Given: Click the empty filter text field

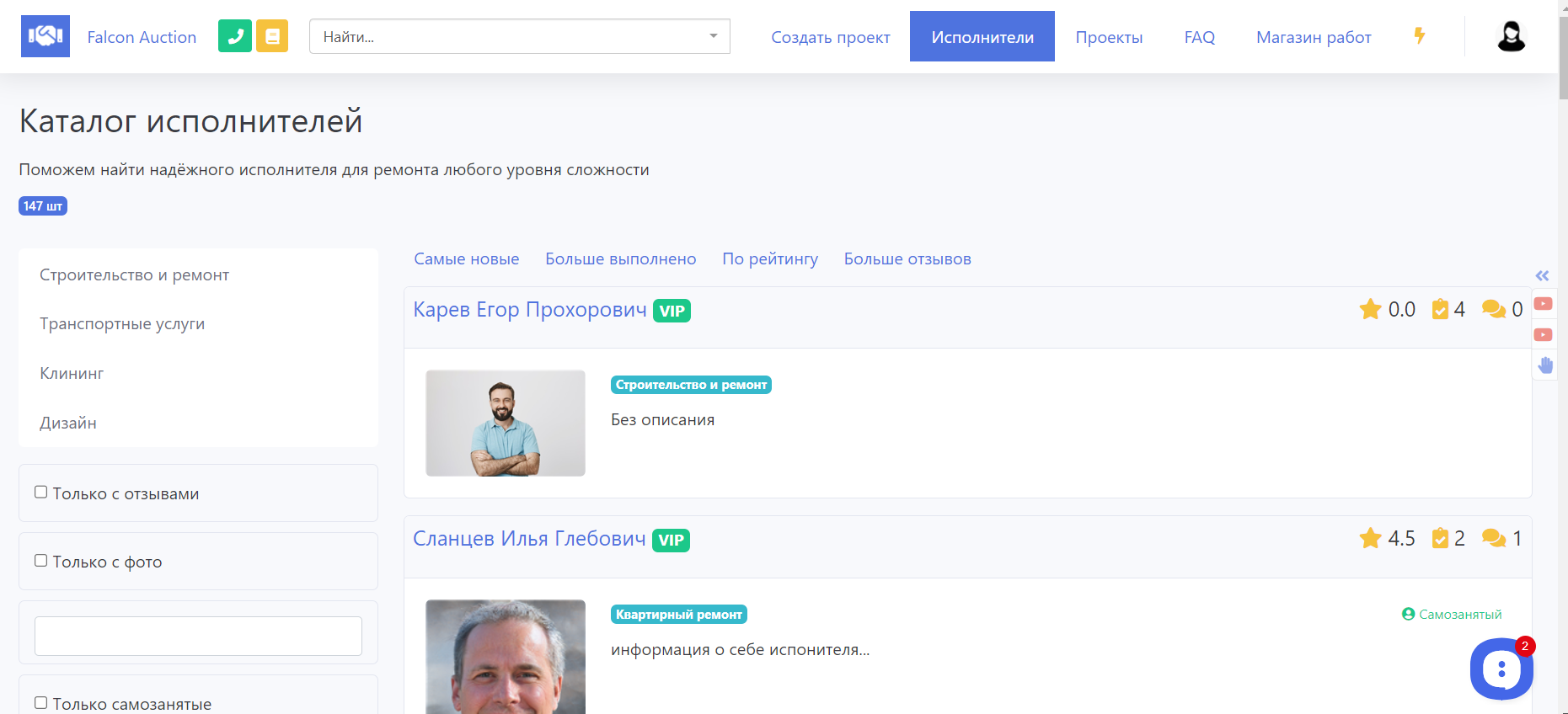Looking at the screenshot, I should click(198, 636).
